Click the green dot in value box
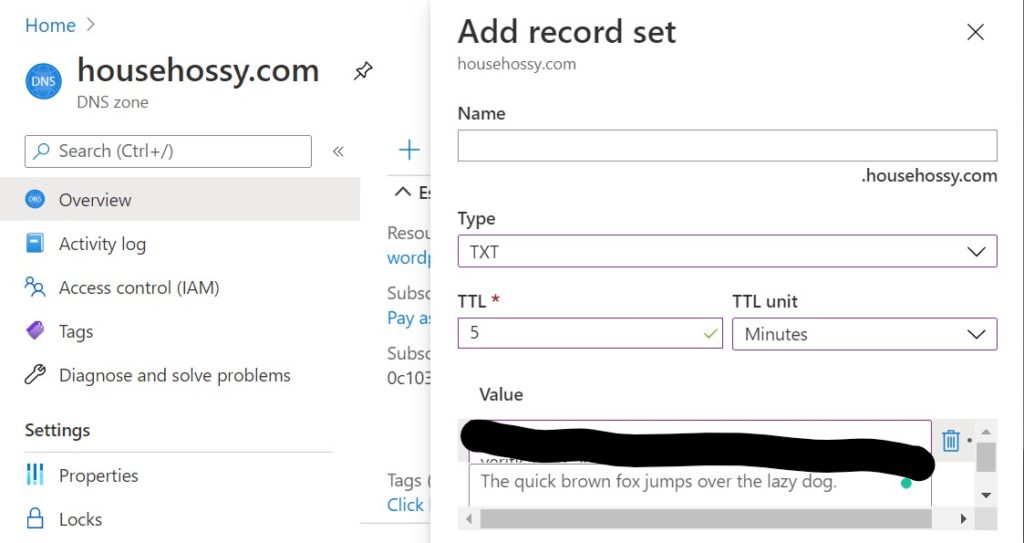 click(906, 484)
